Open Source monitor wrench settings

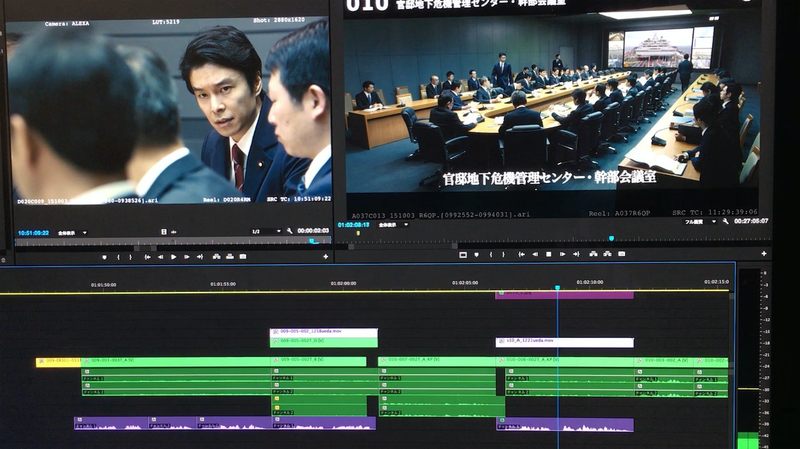[289, 231]
